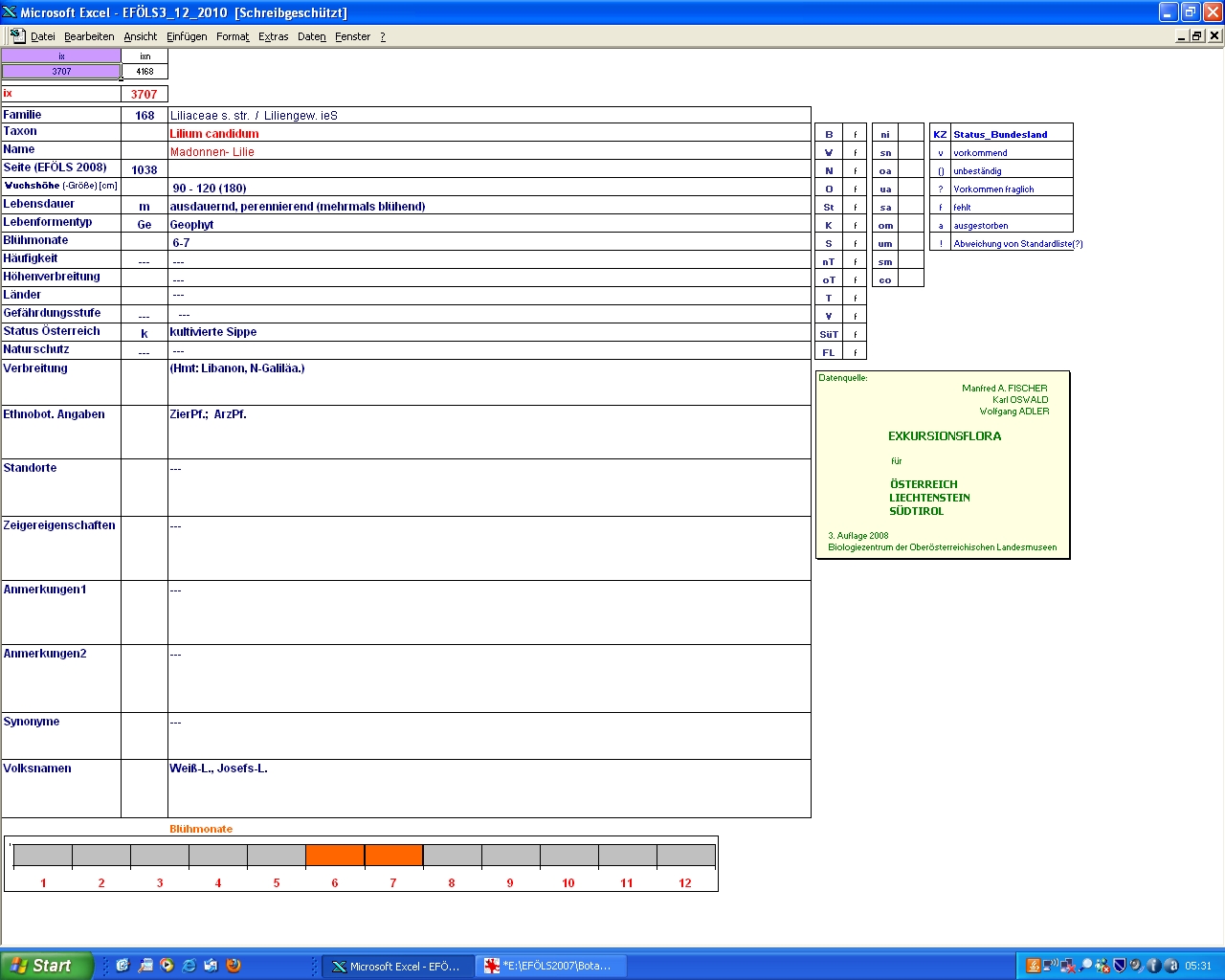Select the legend entry vorkommend
This screenshot has height=980, width=1225.
click(980, 153)
